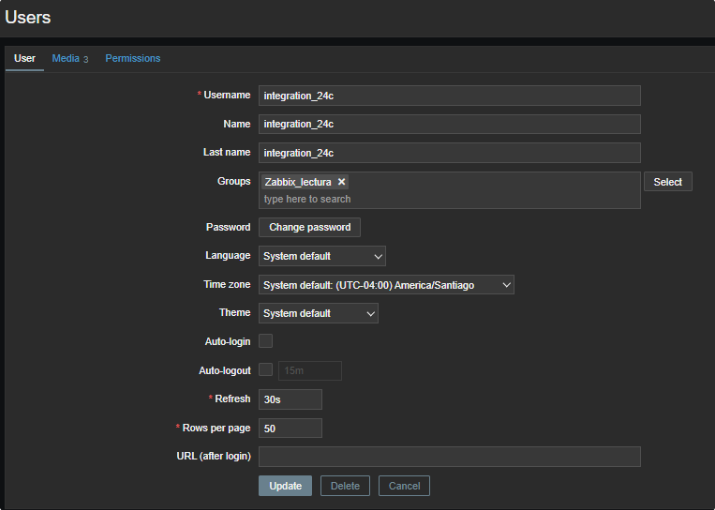Click the Update button
This screenshot has width=715, height=510.
285,486
